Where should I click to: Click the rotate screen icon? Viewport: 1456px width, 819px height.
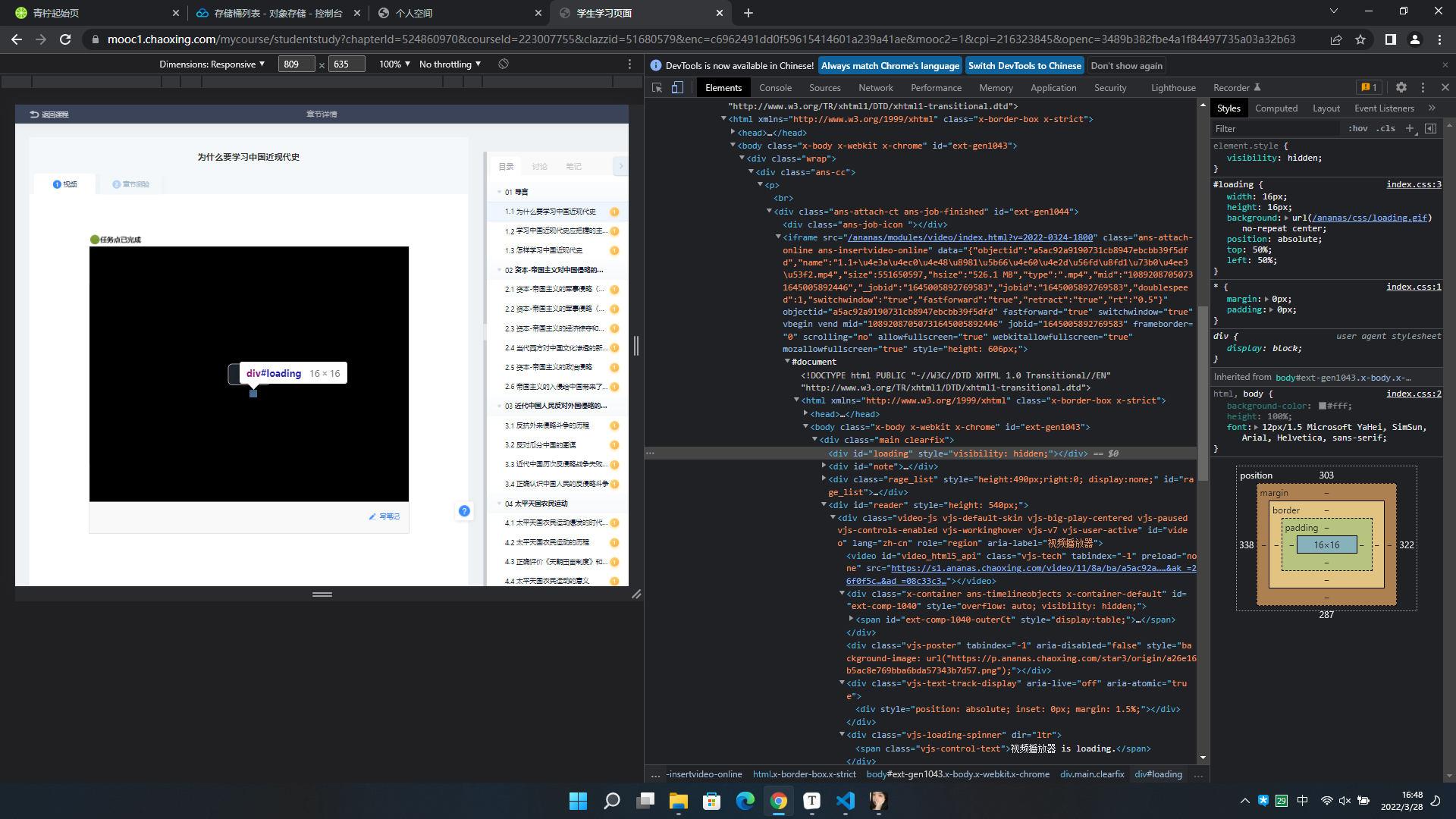click(504, 64)
